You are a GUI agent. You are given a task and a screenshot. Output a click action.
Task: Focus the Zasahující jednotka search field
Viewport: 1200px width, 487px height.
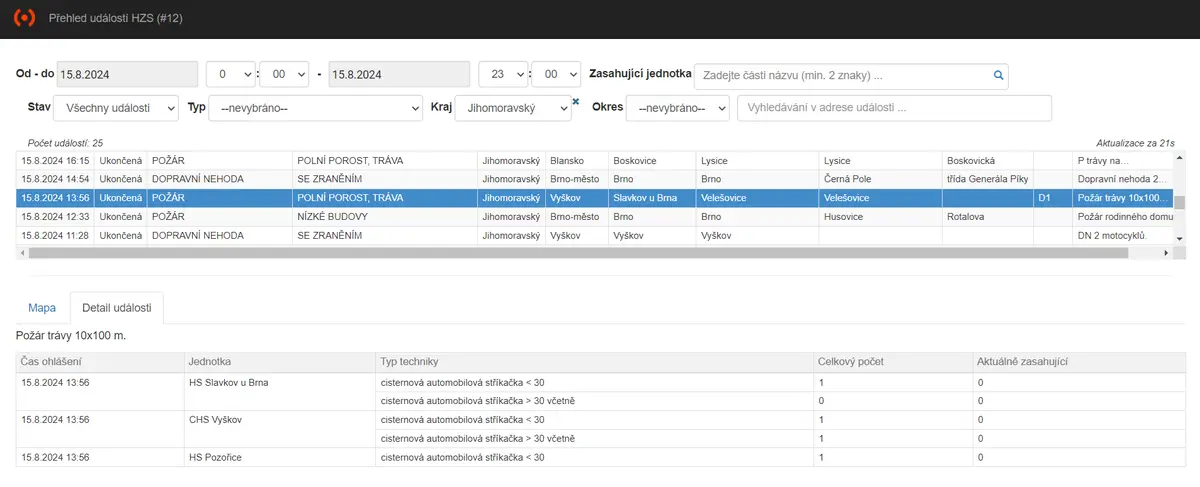(851, 75)
